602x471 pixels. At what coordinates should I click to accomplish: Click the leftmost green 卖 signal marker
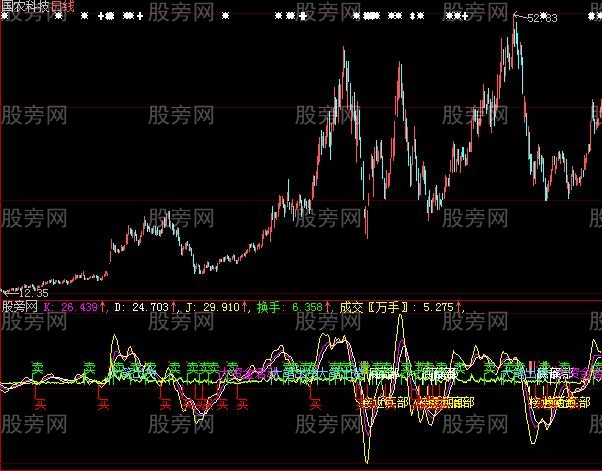click(38, 367)
